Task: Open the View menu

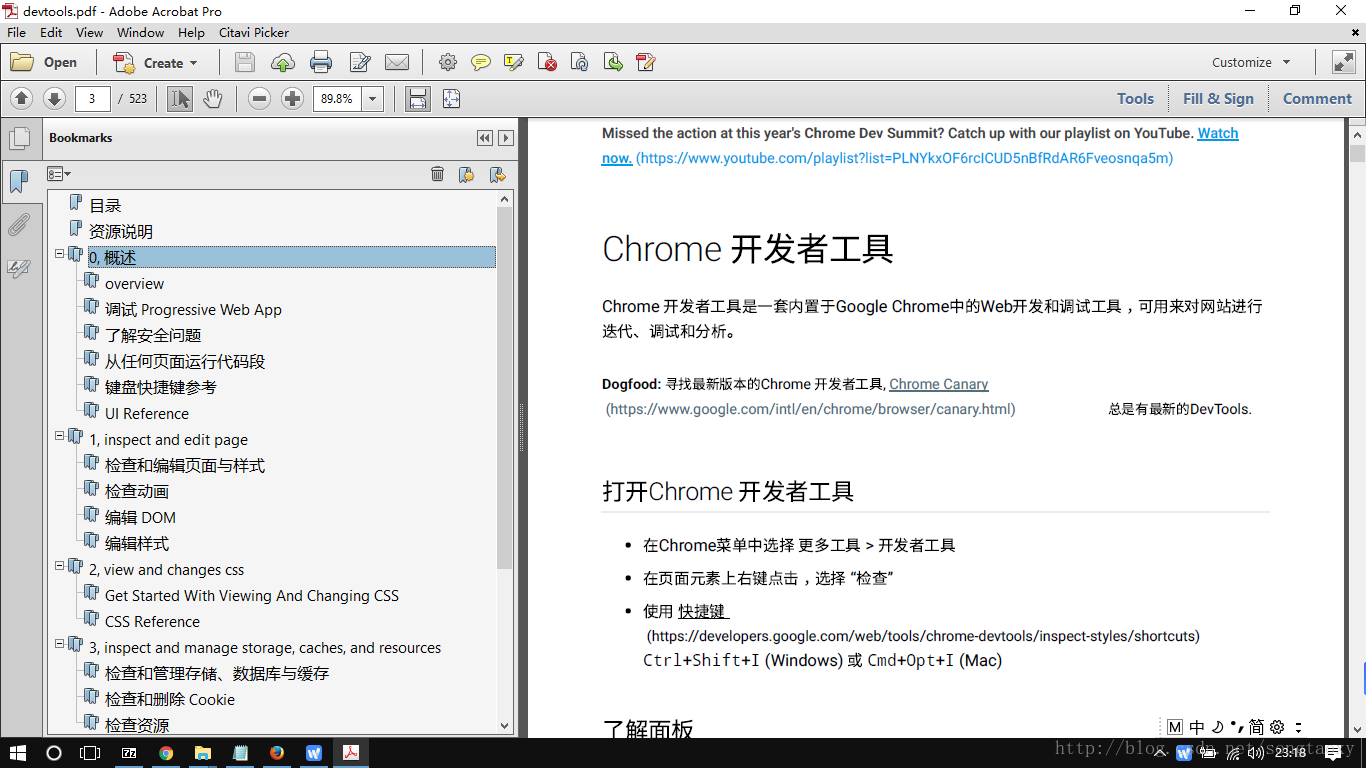Action: click(89, 32)
